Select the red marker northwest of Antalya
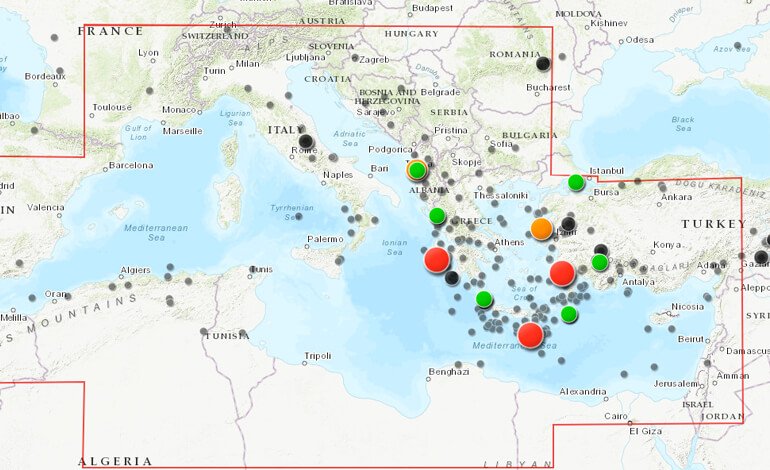The image size is (770, 470). click(x=562, y=273)
